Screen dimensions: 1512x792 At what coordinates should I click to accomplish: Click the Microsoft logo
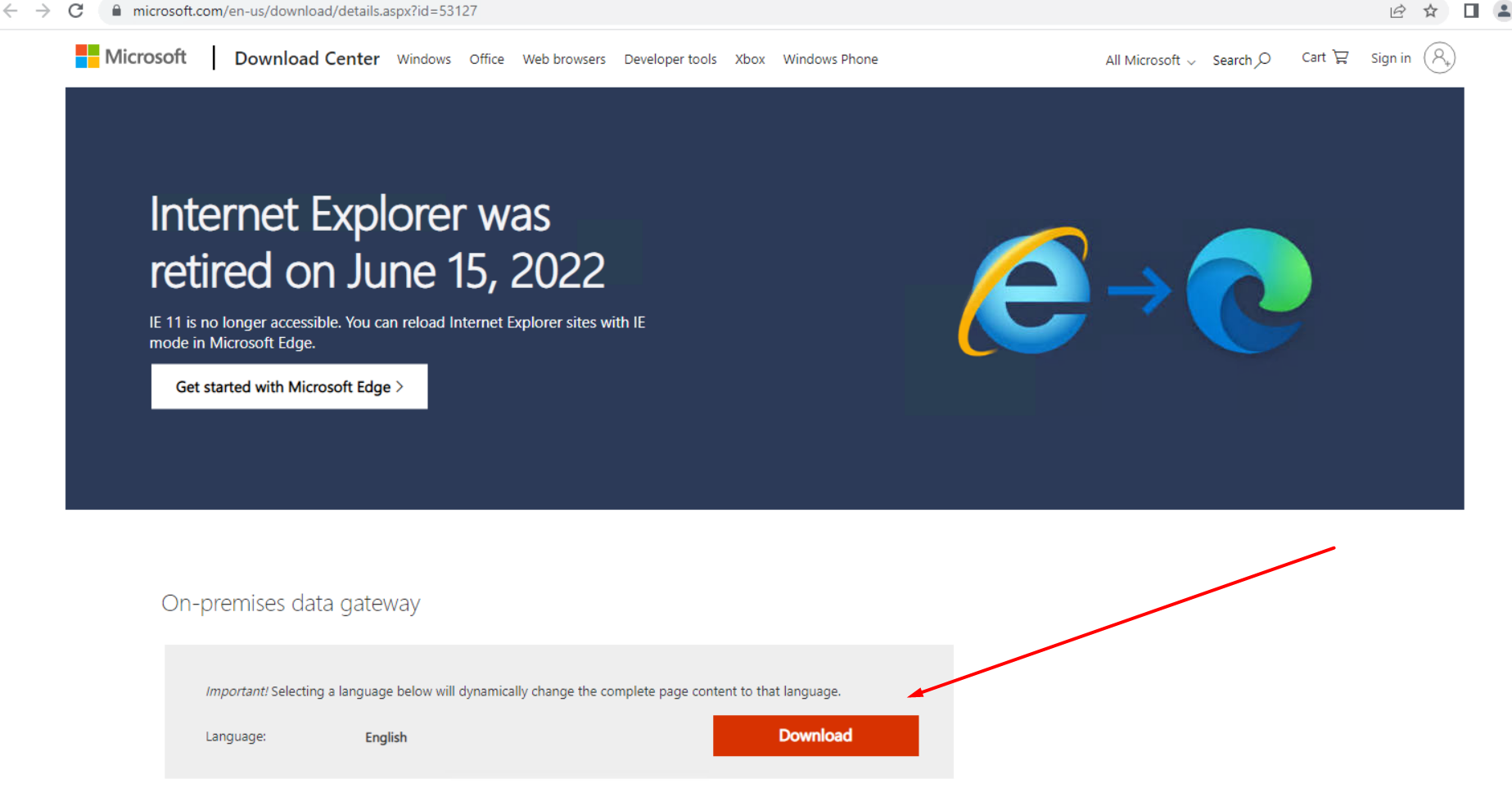[x=131, y=56]
